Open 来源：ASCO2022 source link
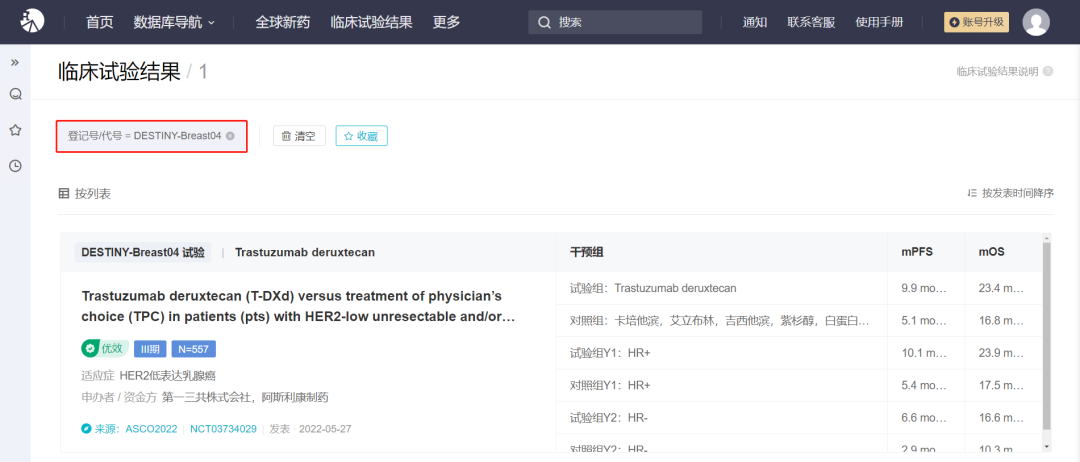The width and height of the screenshot is (1080, 462). click(x=129, y=429)
